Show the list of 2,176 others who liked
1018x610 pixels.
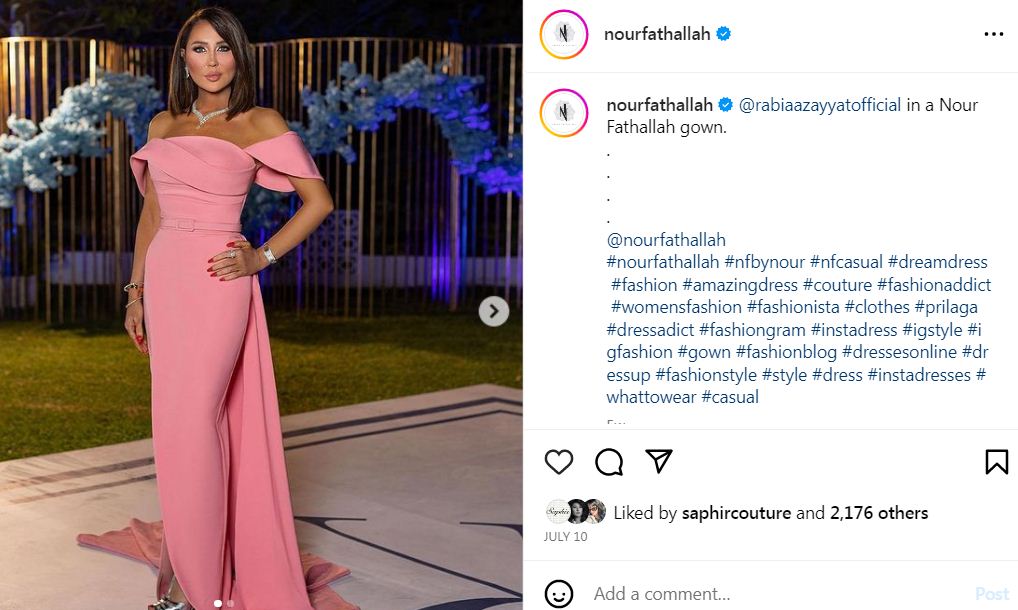[878, 513]
